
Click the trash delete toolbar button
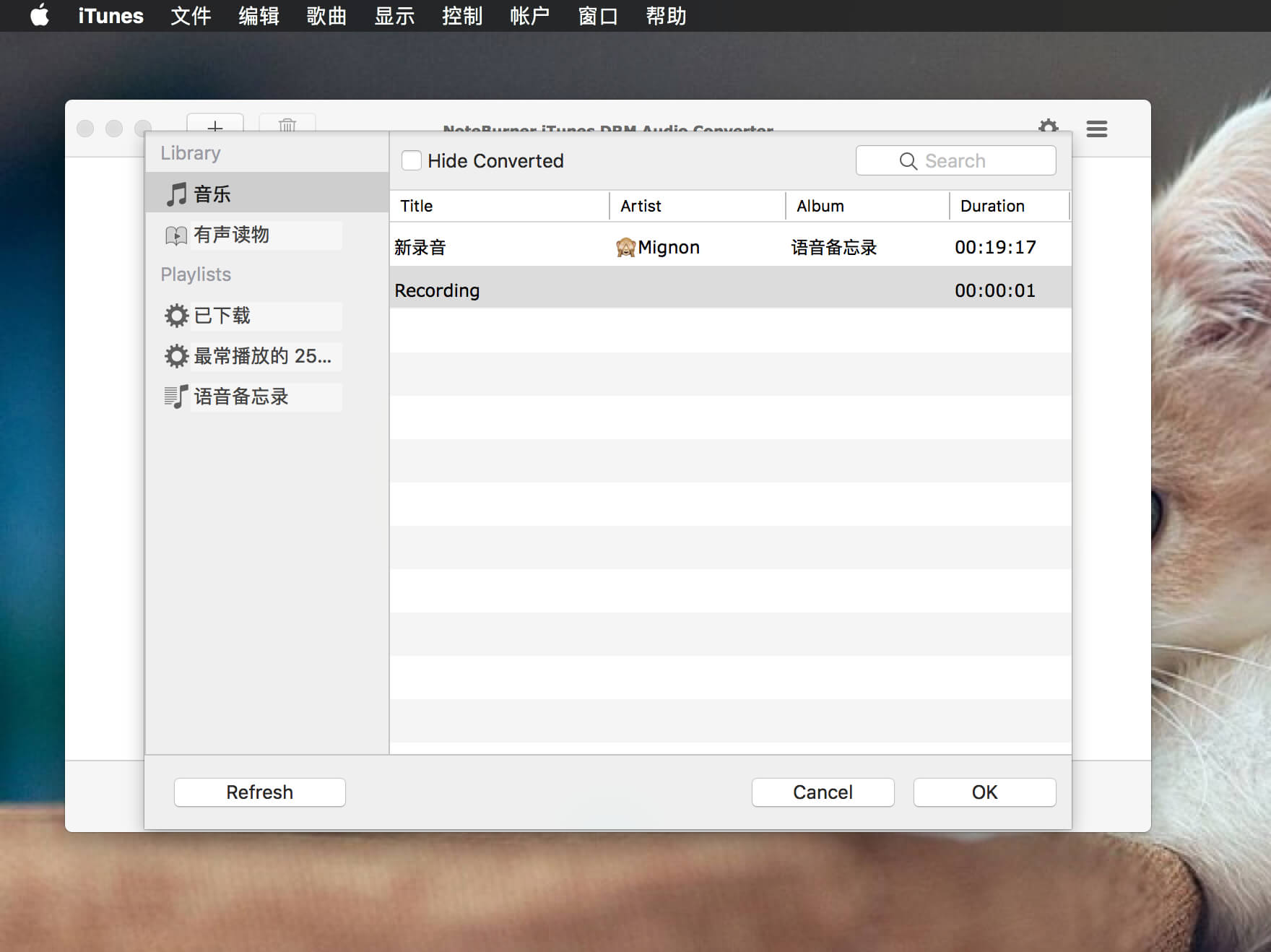click(287, 124)
